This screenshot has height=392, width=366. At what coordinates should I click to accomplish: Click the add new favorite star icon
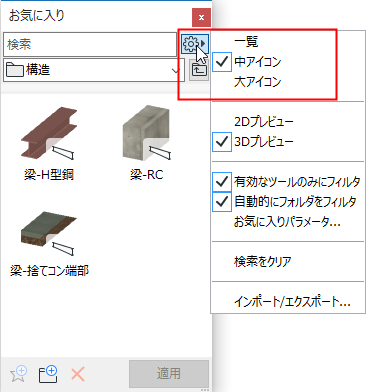(x=19, y=374)
